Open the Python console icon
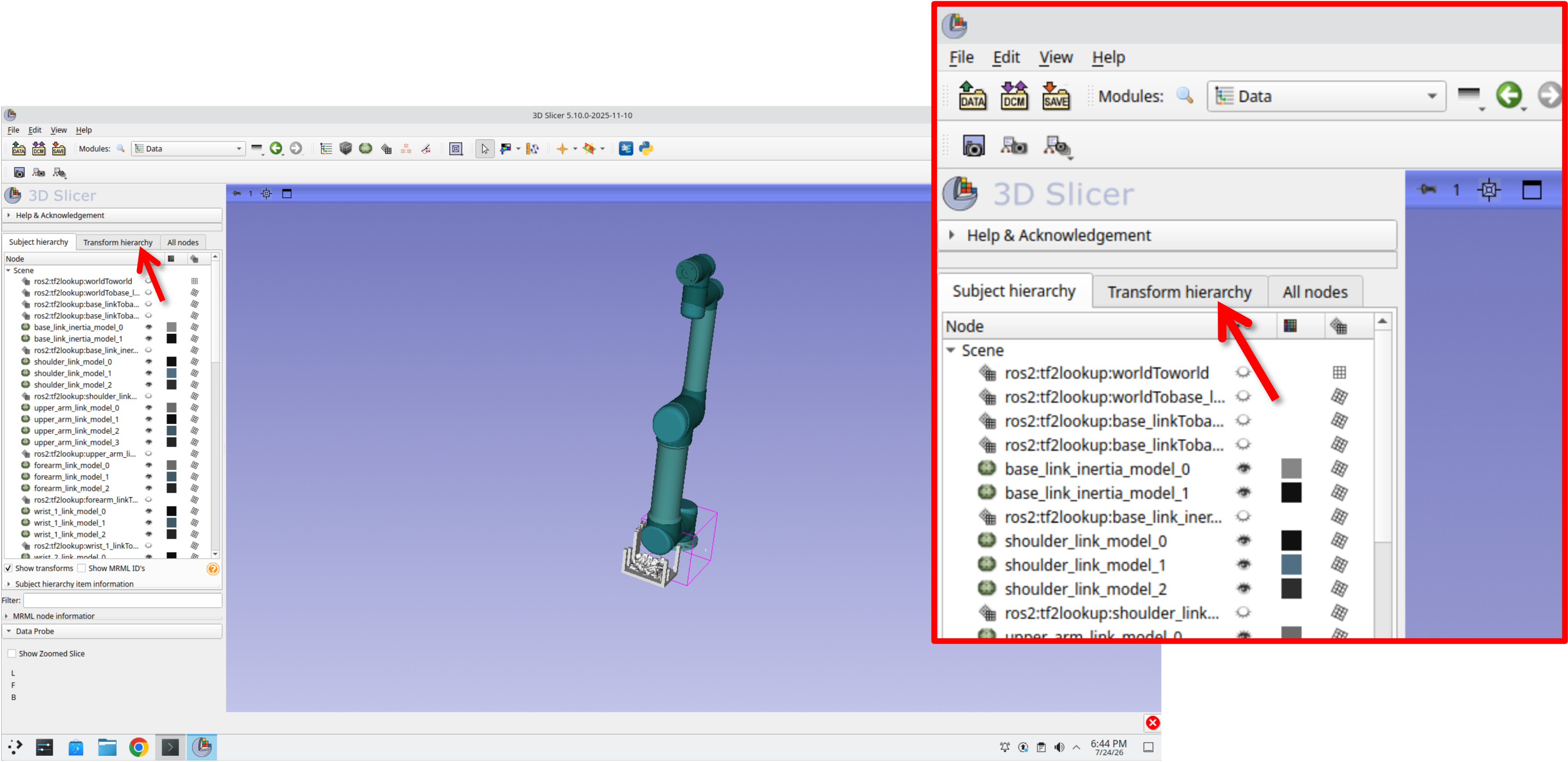This screenshot has height=762, width=1568. (646, 149)
